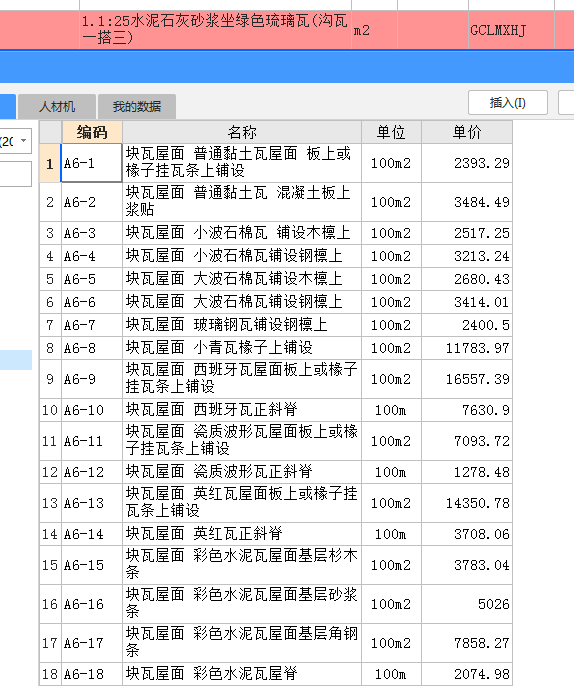The height and width of the screenshot is (686, 574).
Task: Click name 彩色水泥瓦屋面基层杉木条
Action: point(242,565)
